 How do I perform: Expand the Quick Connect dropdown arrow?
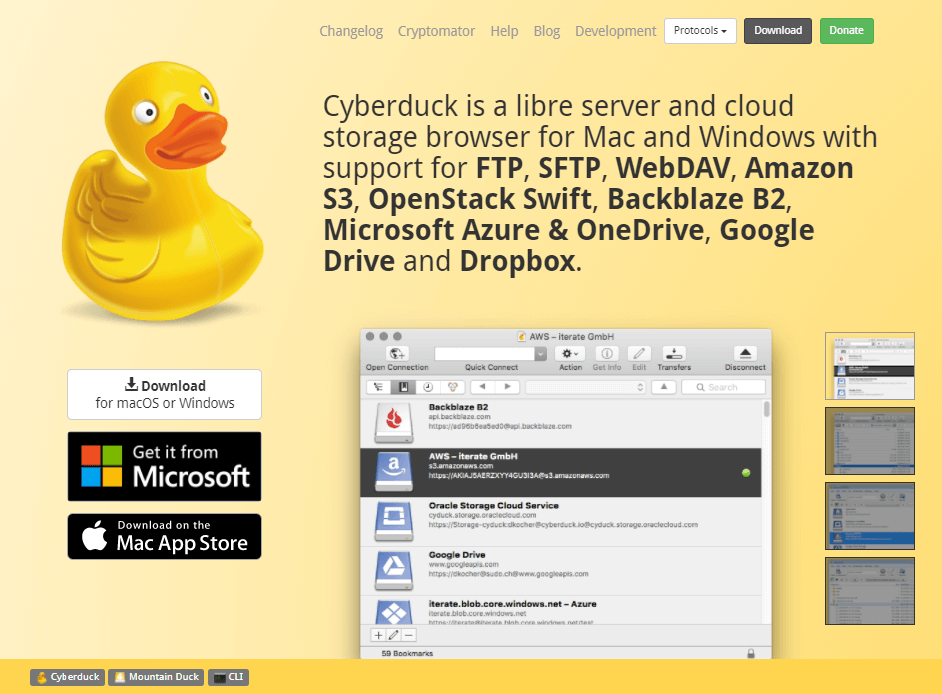tap(539, 352)
